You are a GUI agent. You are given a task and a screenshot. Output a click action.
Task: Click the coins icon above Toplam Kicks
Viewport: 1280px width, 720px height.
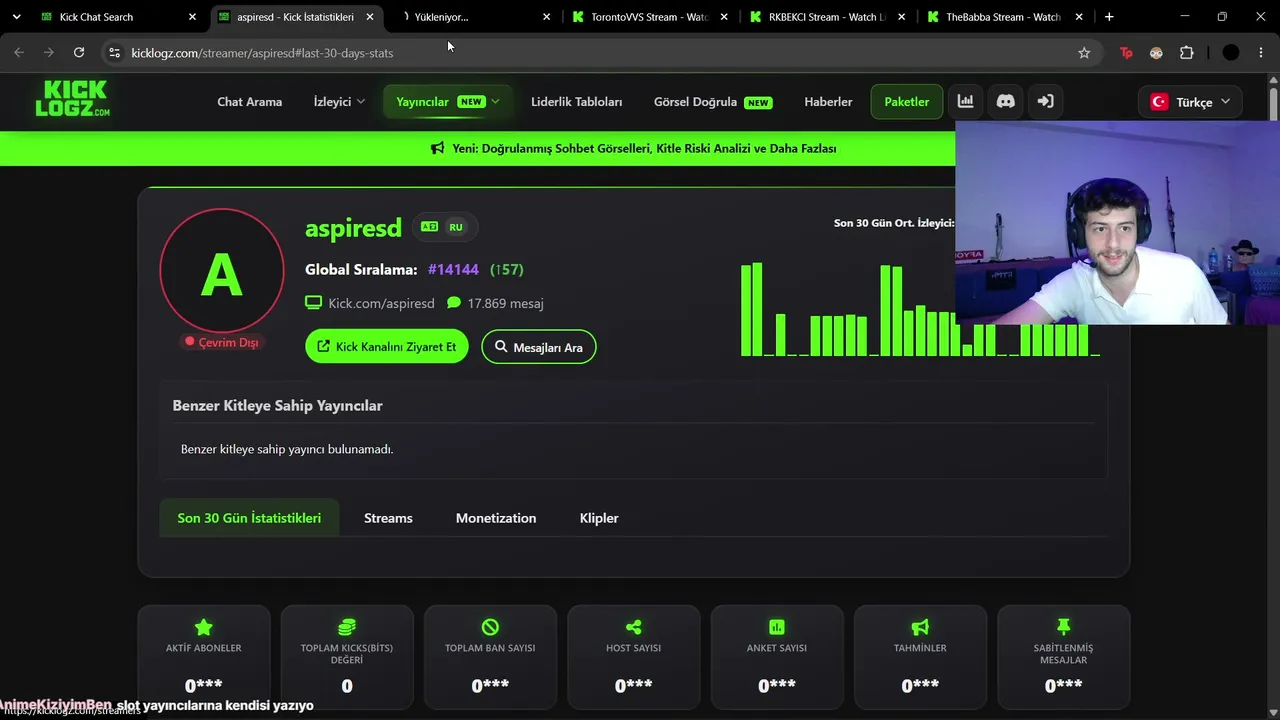click(x=347, y=627)
